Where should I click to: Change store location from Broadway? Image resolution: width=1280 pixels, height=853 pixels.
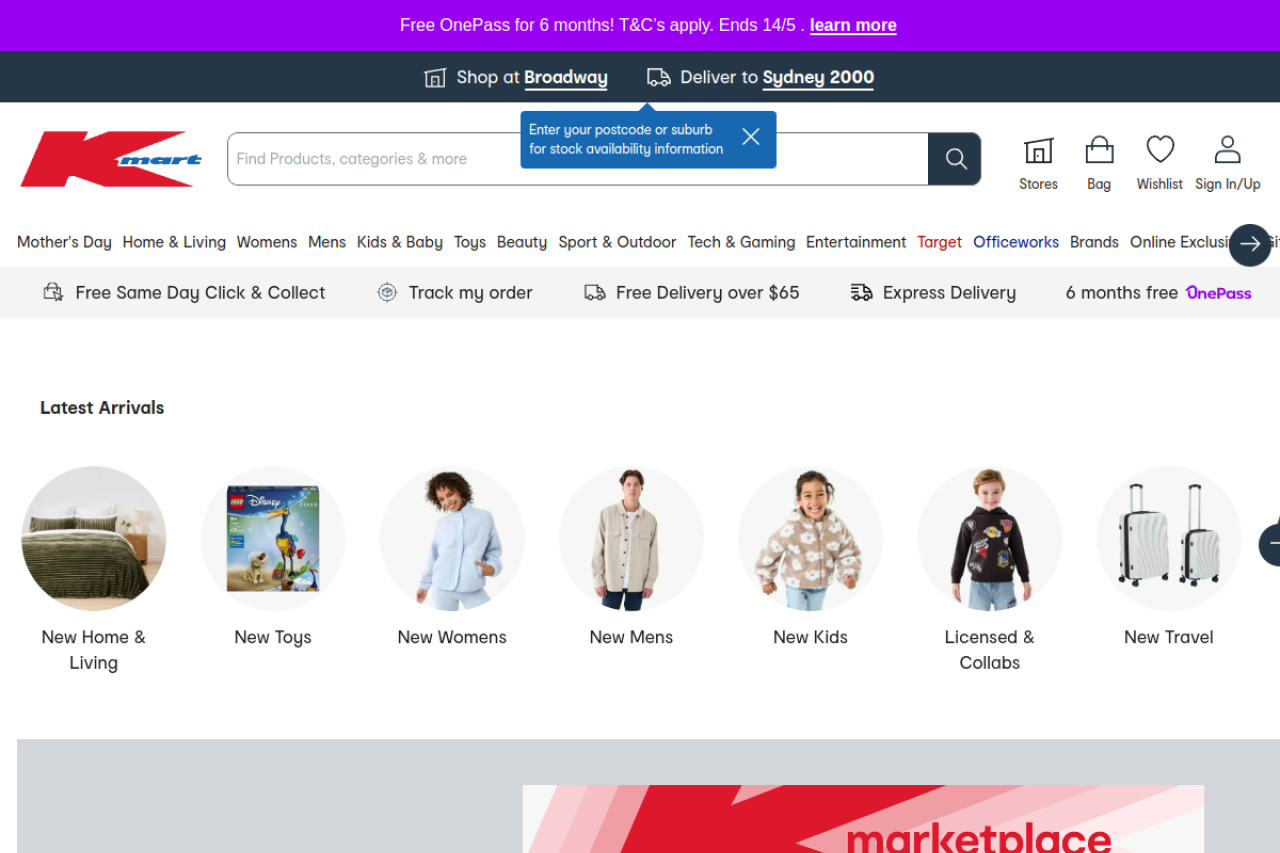pyautogui.click(x=565, y=77)
